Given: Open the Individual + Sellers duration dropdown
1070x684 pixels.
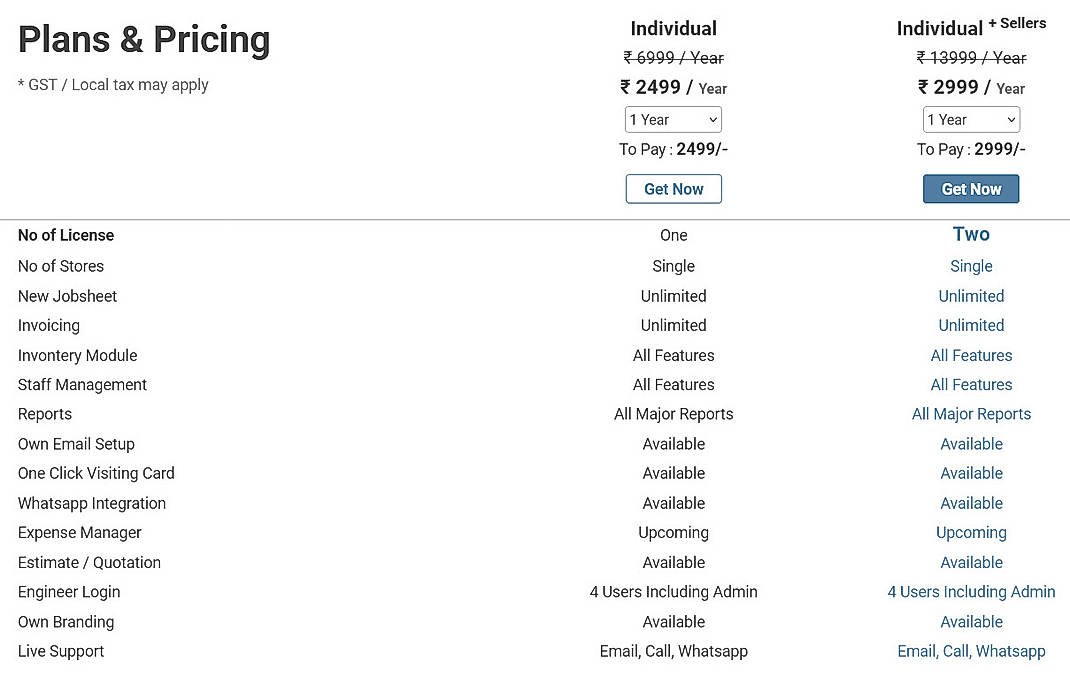Looking at the screenshot, I should (971, 119).
